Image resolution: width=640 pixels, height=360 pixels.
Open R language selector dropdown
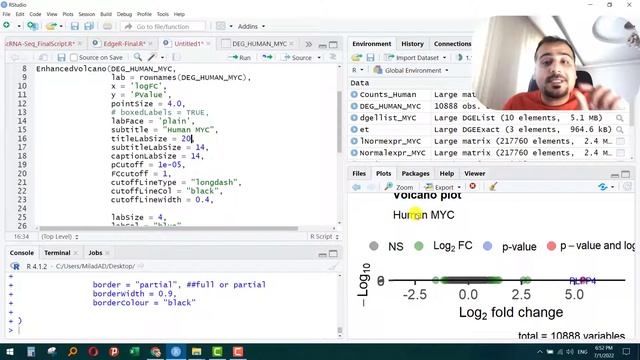(x=358, y=70)
